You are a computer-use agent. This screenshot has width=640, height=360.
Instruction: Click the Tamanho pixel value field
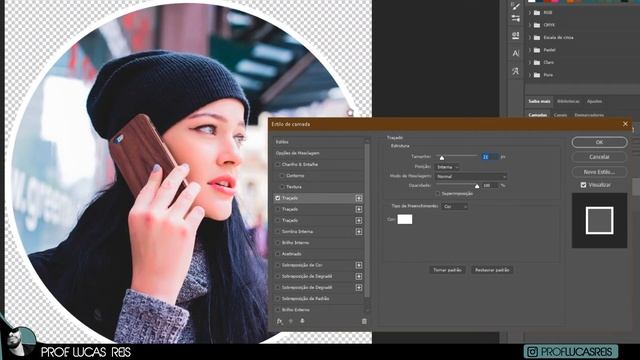489,157
